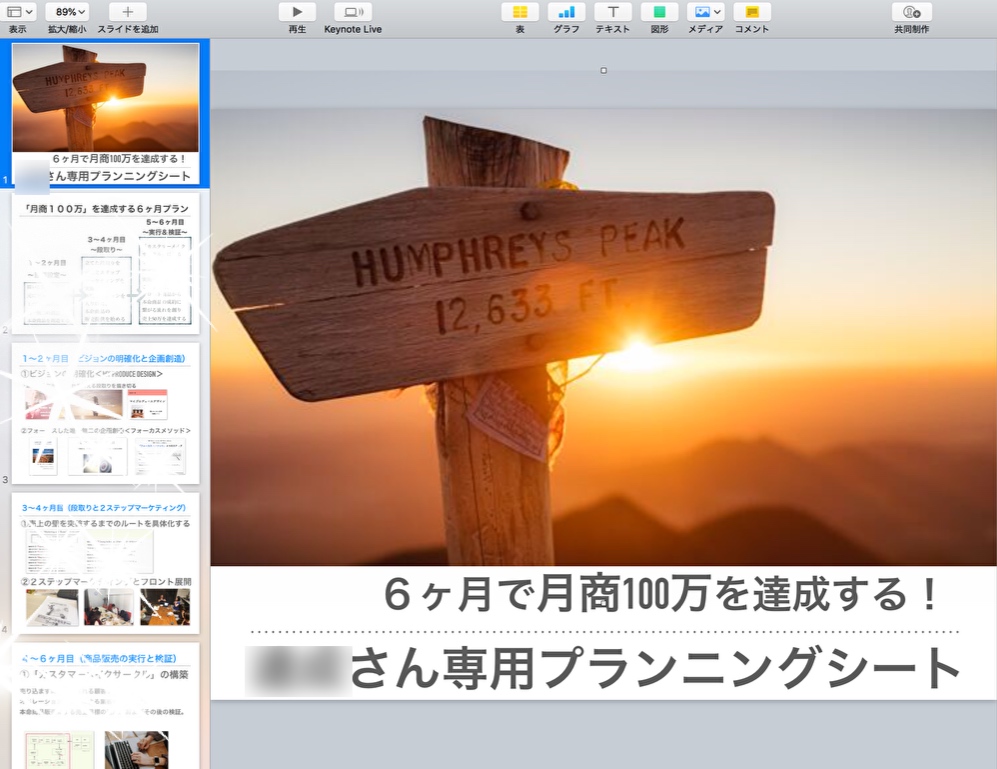Insert a table using the 表 icon
The image size is (997, 769).
[520, 12]
